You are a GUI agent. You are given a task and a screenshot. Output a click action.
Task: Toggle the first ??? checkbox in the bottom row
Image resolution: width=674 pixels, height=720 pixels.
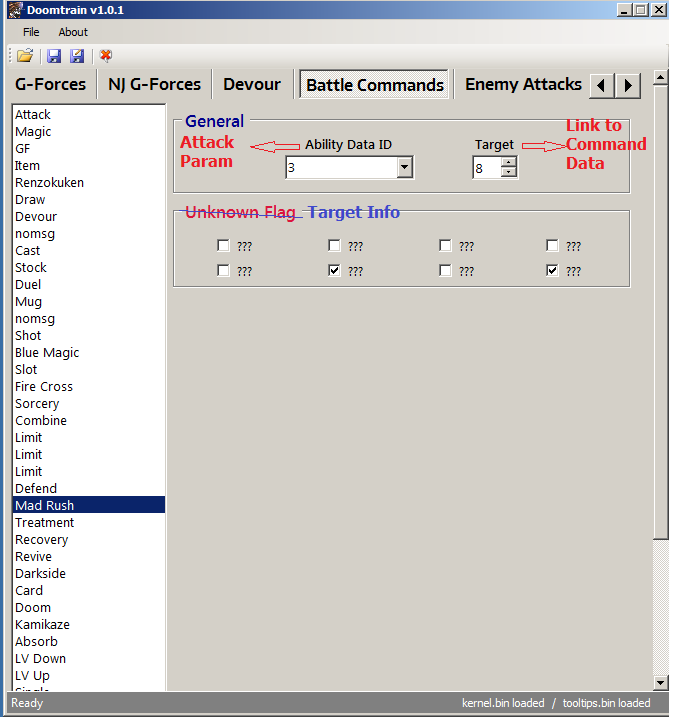click(223, 270)
